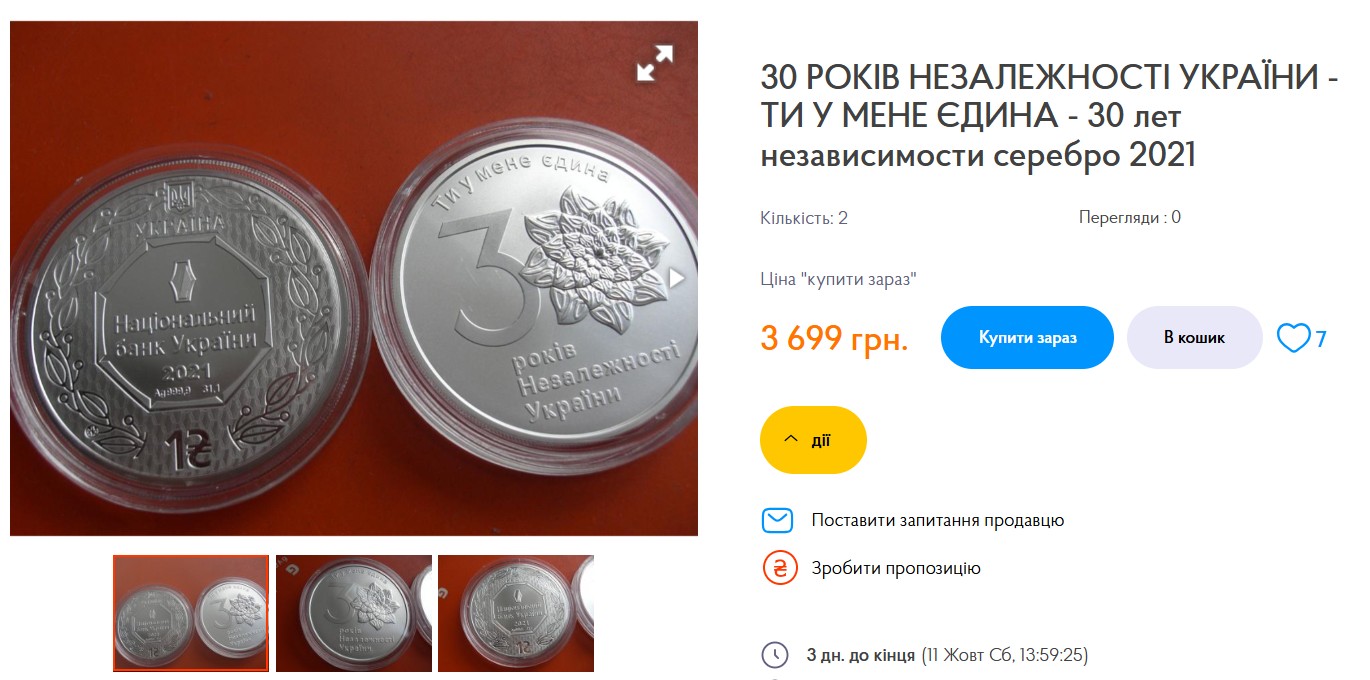Screen dimensions: 1370x680
Task: Show next image with the right arrow
Action: pos(677,278)
